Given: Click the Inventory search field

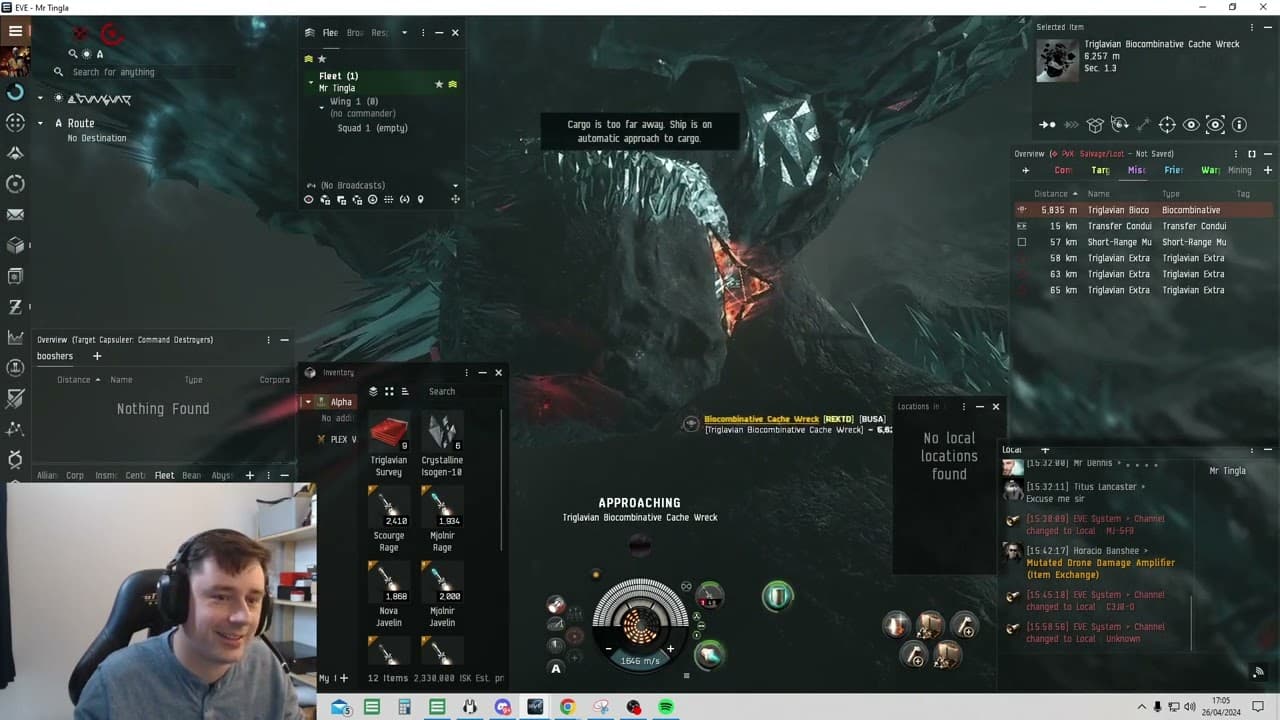Looking at the screenshot, I should pyautogui.click(x=462, y=392).
